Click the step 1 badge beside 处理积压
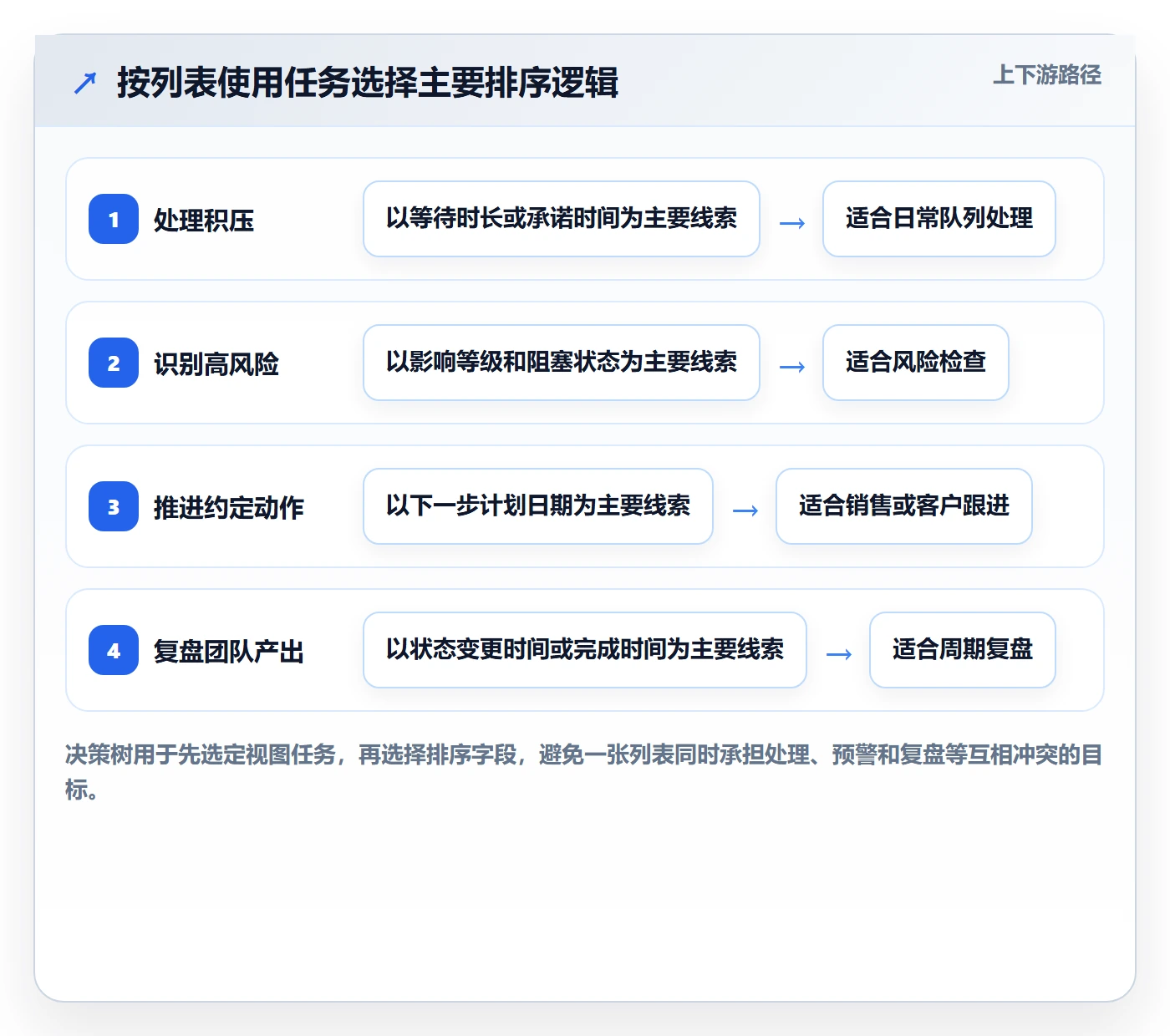The width and height of the screenshot is (1170, 1036). coord(114,219)
